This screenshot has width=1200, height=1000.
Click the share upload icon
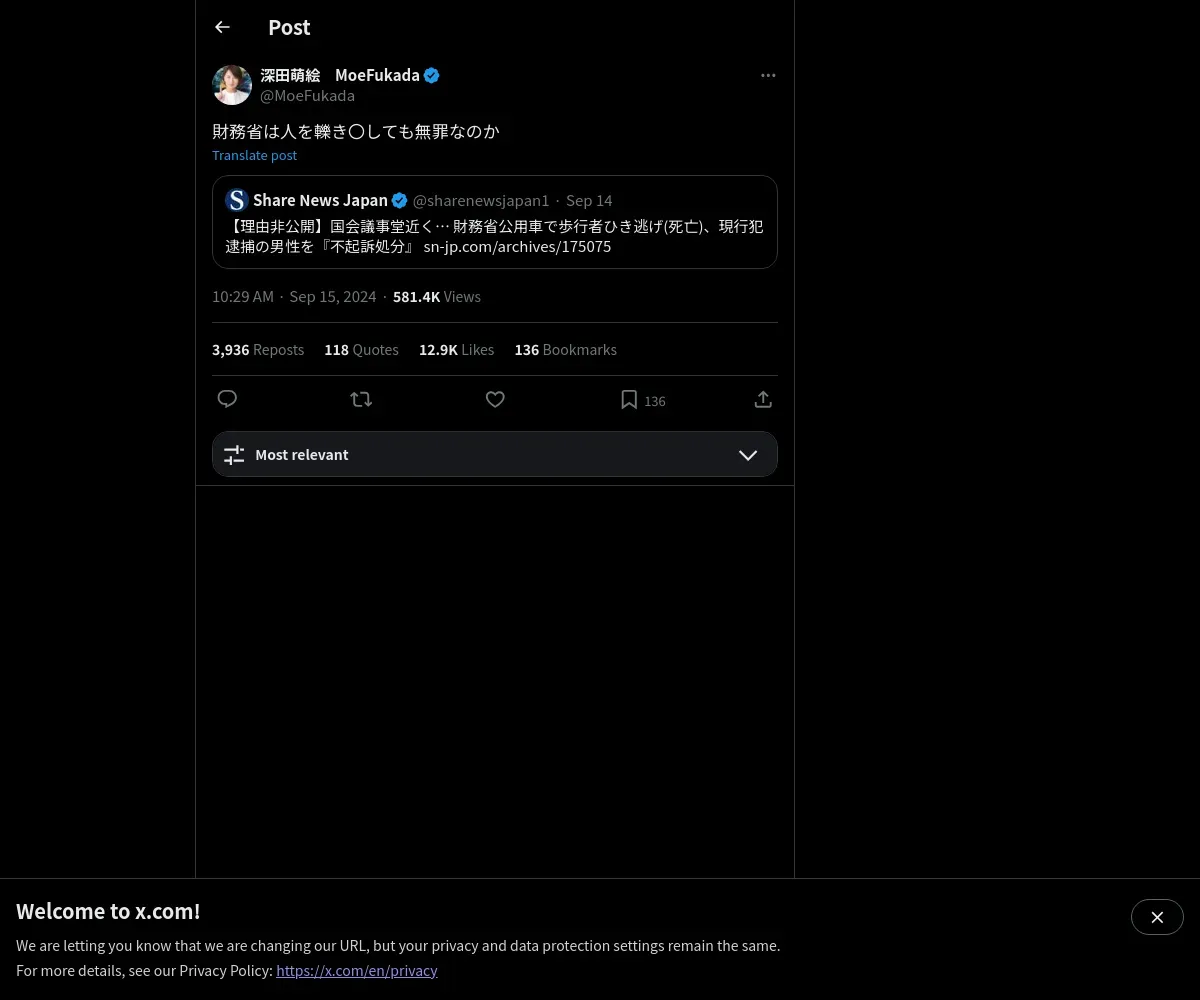763,399
